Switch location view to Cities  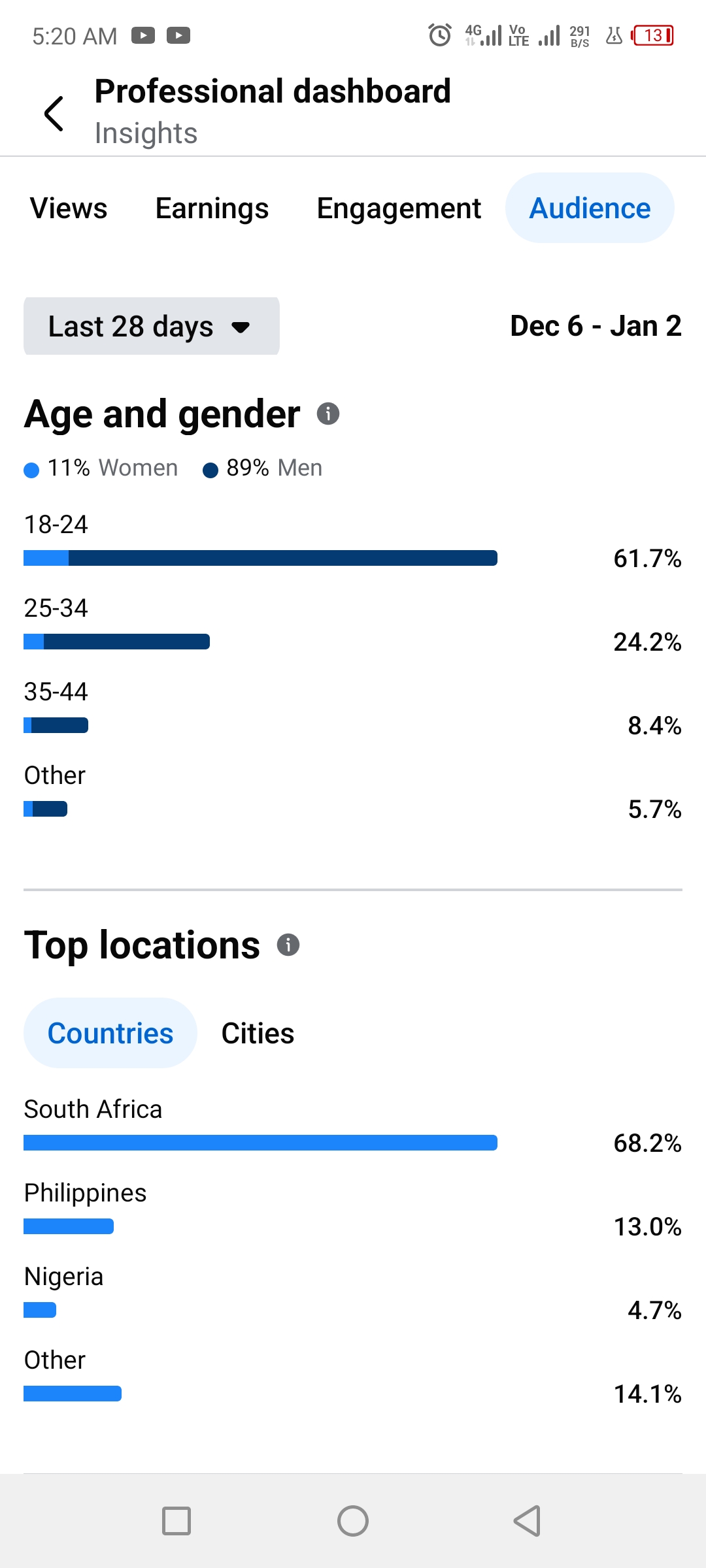point(258,1034)
